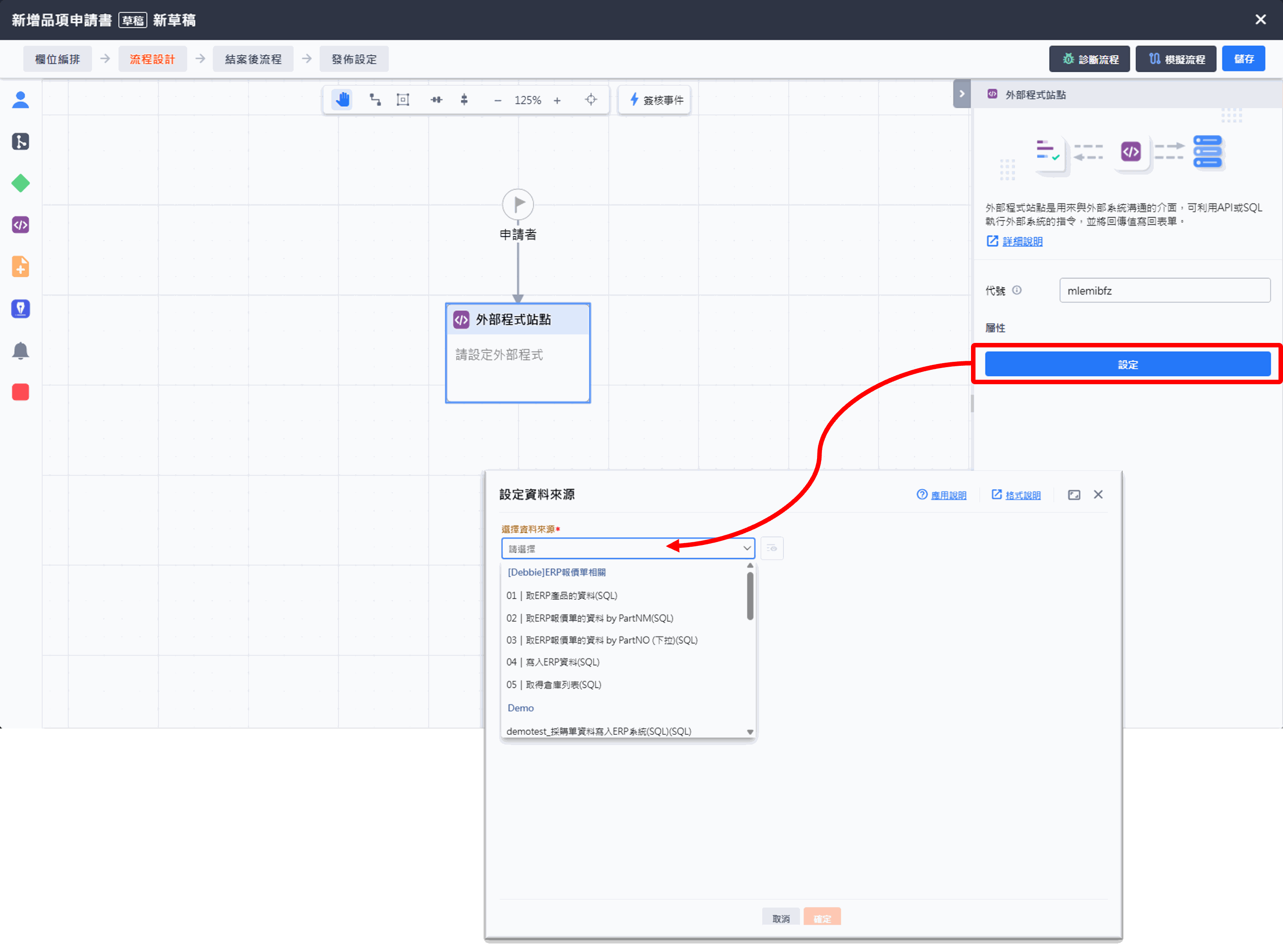Screen dimensions: 1283x952
Task: Click the center canvas crosshair icon
Action: click(591, 100)
